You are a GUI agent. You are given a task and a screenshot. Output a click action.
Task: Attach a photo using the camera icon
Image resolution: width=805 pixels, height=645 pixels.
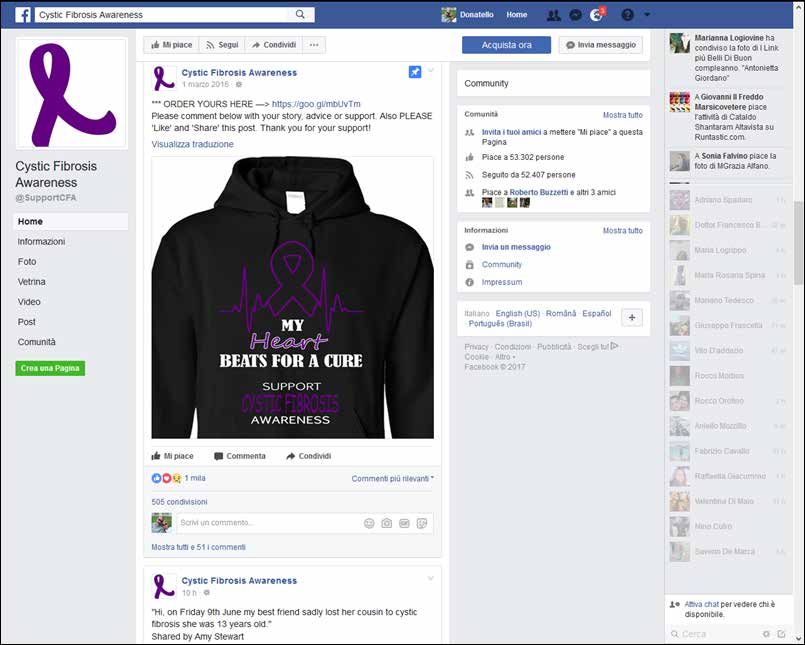coord(387,523)
